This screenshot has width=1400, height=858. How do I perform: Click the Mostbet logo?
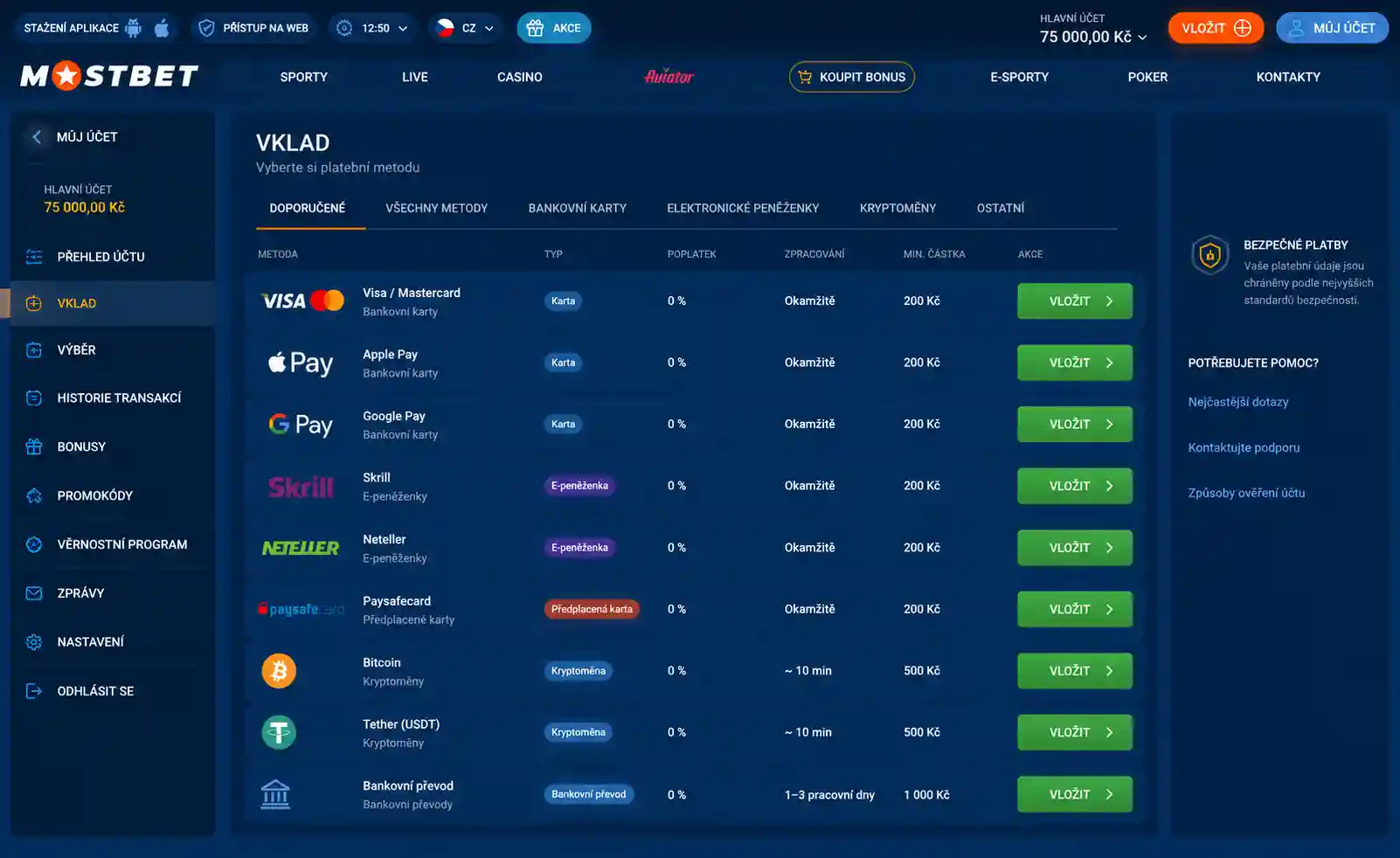click(x=109, y=77)
